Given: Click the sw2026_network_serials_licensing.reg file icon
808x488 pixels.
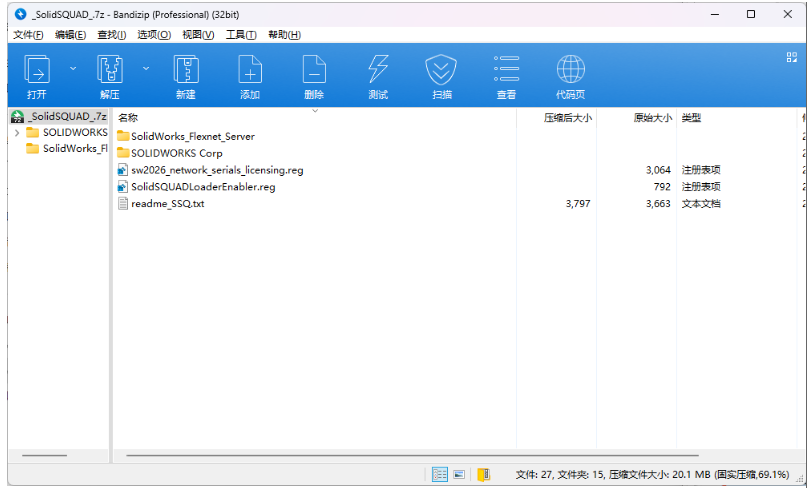Looking at the screenshot, I should [123, 170].
